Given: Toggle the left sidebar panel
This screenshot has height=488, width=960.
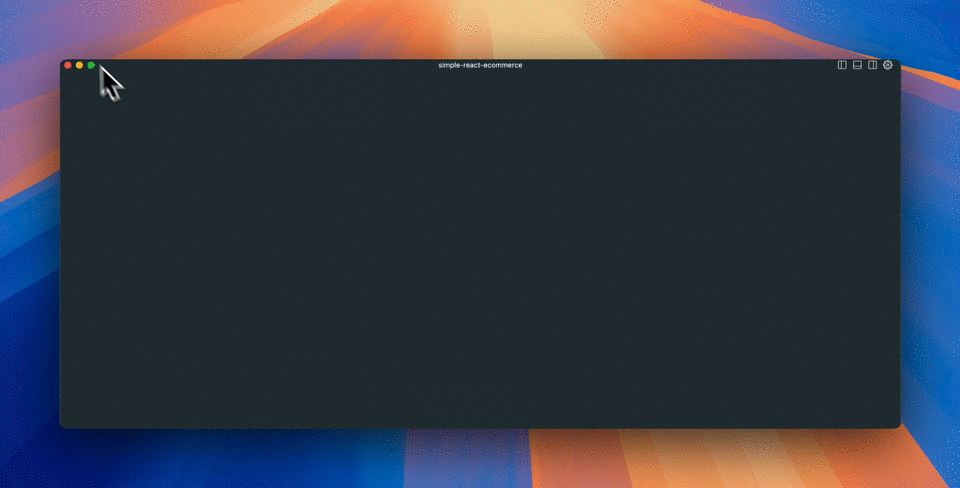Looking at the screenshot, I should point(842,65).
